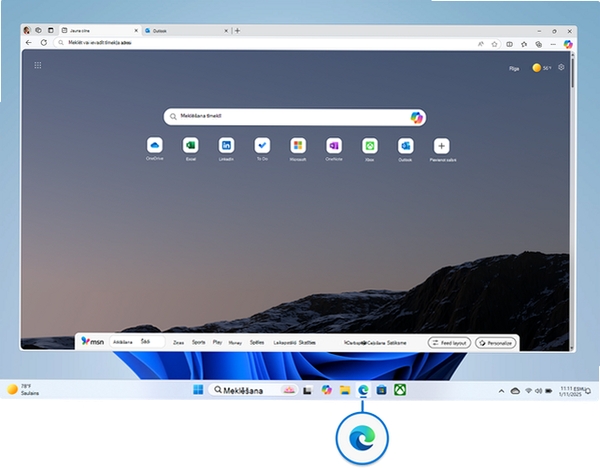Screen dimensions: 600x468
Task: Close the Outlook tab
Action: pyautogui.click(x=226, y=31)
